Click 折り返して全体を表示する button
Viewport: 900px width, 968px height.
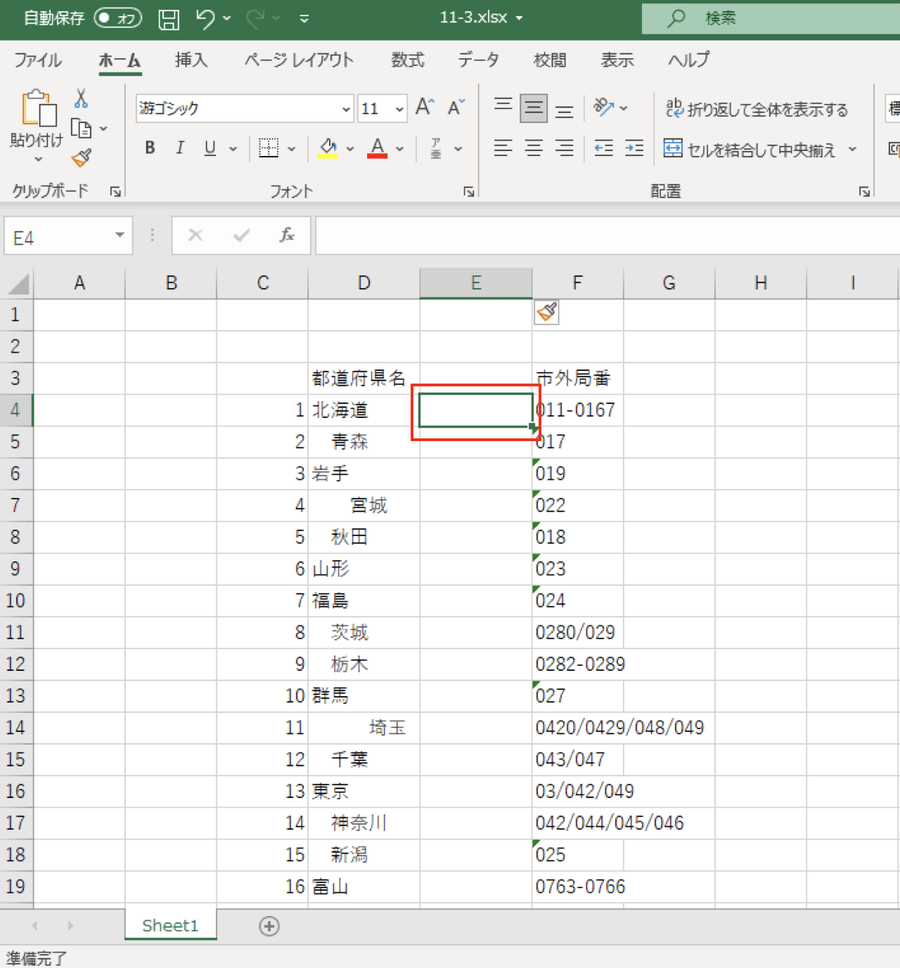pyautogui.click(x=757, y=109)
